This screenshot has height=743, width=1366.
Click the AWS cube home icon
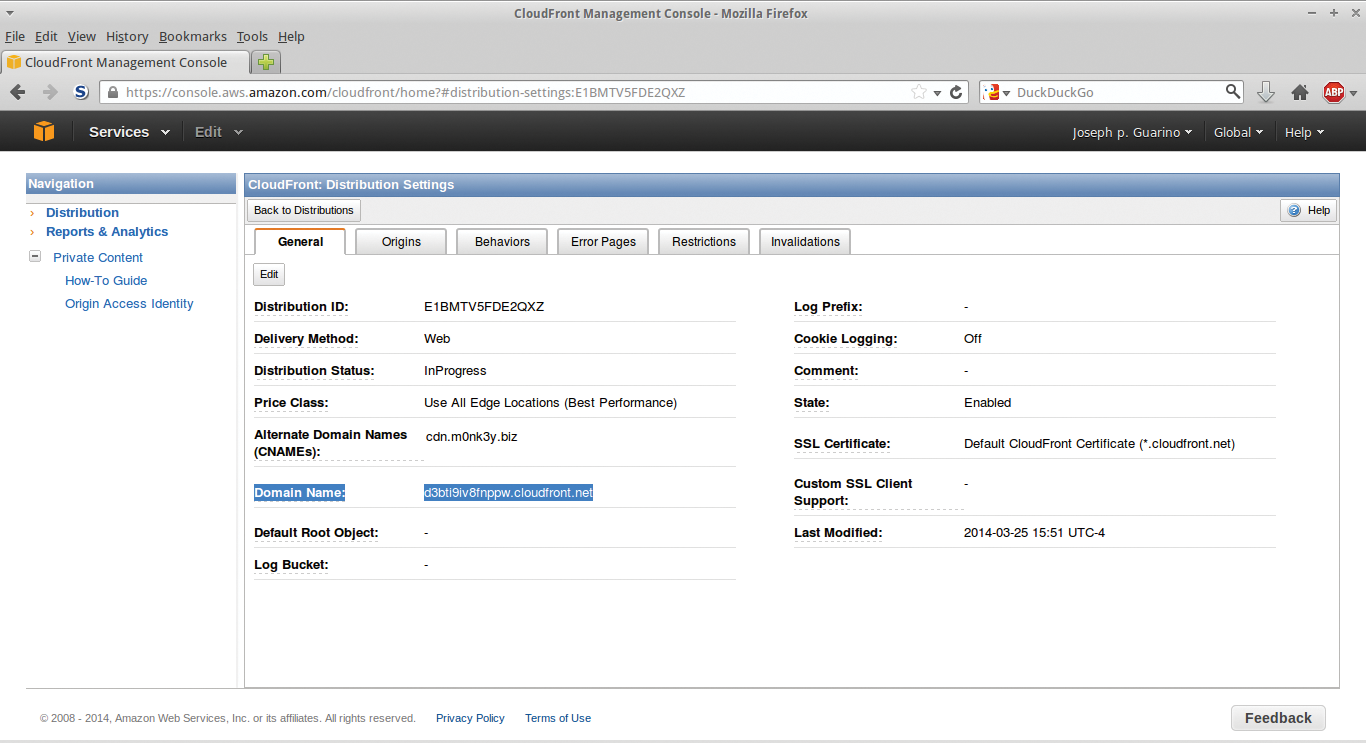pos(44,132)
